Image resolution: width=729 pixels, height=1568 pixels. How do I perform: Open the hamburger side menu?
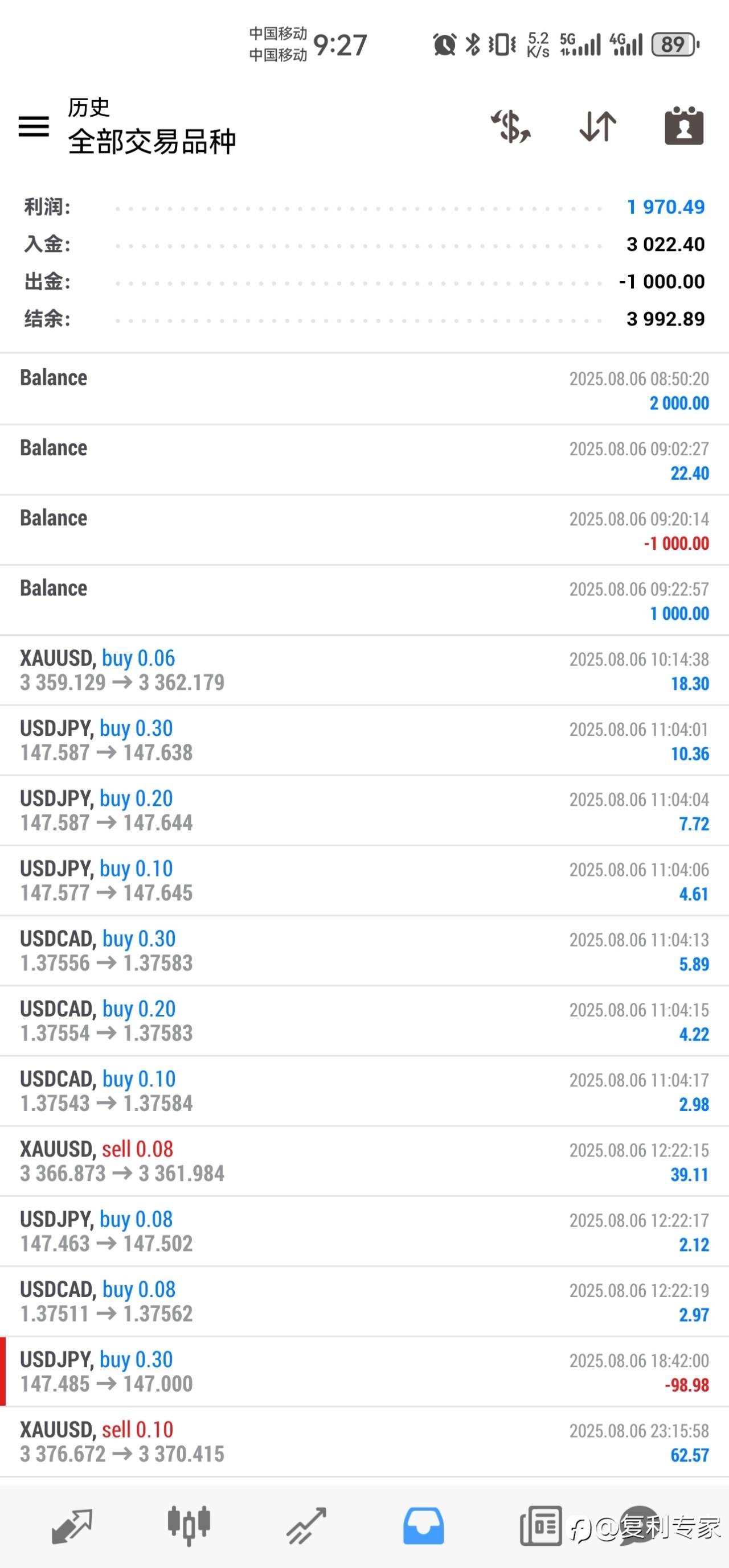(34, 126)
